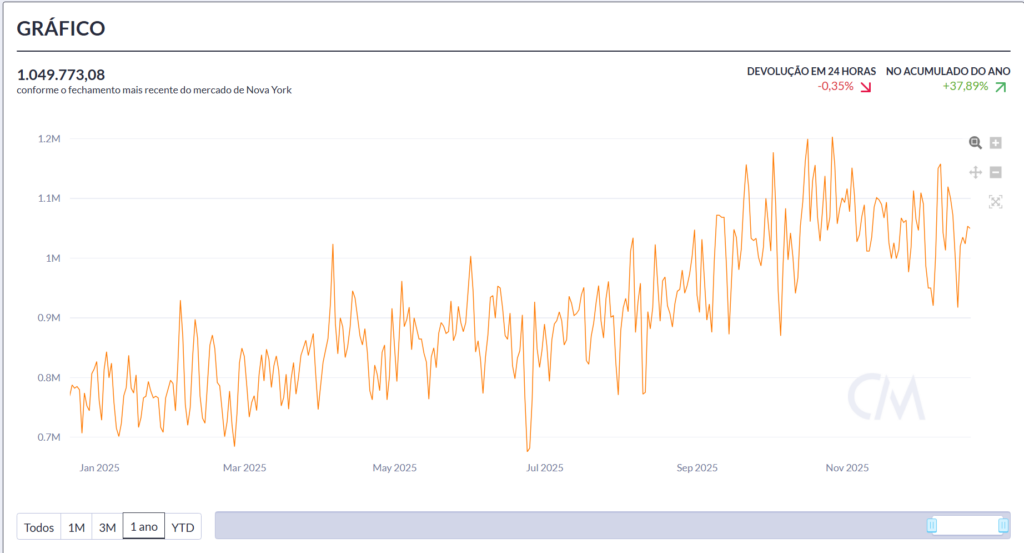Click the minus zoom-out icon

[995, 172]
